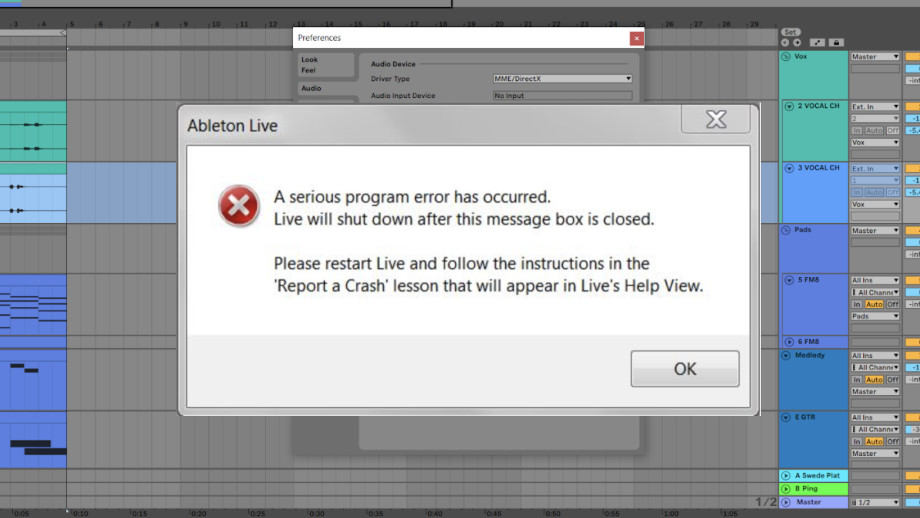Open 3 VOCAL CH output dropdown set to Vox

(x=875, y=204)
